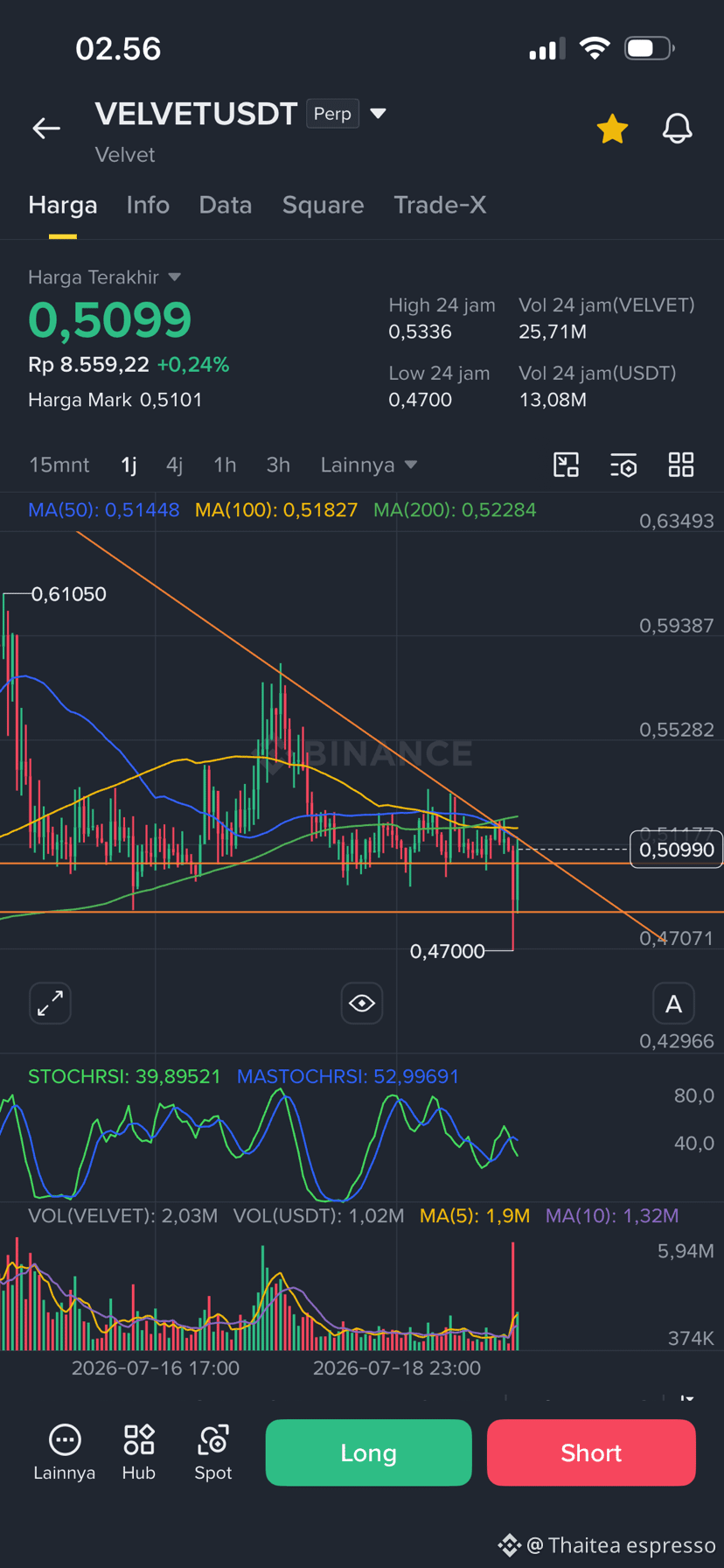Open the Data tab
This screenshot has width=724, height=1568.
(x=226, y=205)
